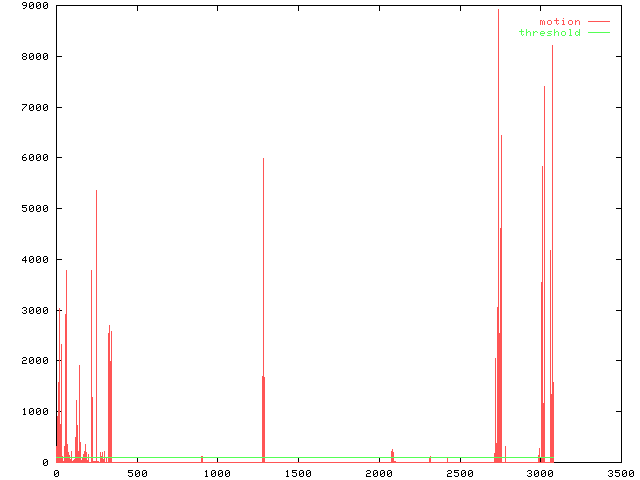The image size is (640, 480).
Task: Click the "motion" legend label
Action: pyautogui.click(x=559, y=21)
